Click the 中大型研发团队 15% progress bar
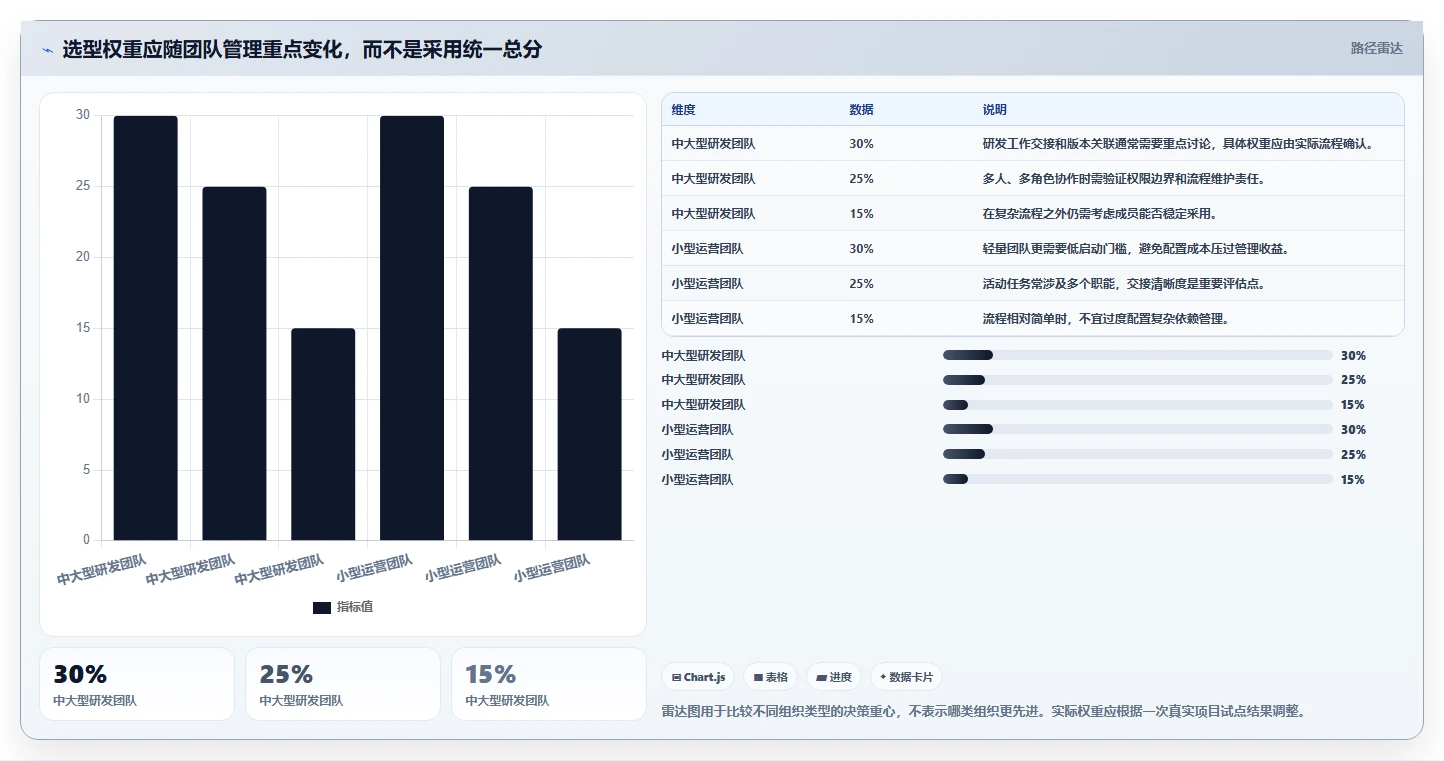The height and width of the screenshot is (761, 1444). (1138, 405)
